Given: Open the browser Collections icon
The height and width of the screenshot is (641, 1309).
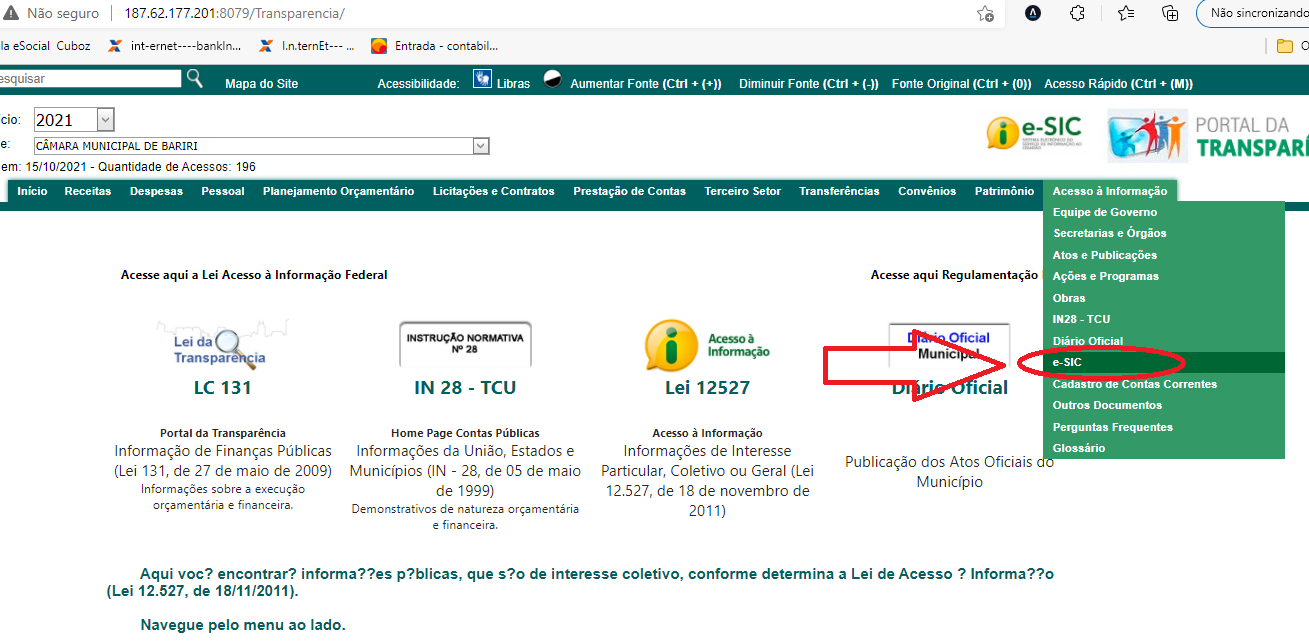Looking at the screenshot, I should (1170, 14).
